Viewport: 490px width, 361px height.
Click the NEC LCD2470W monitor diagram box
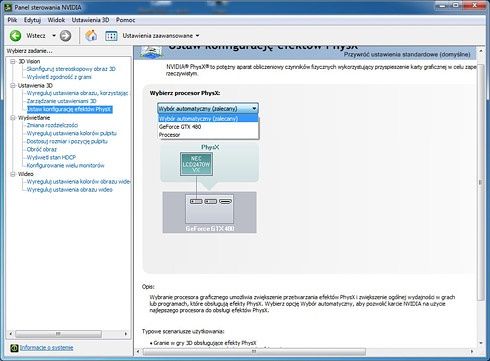coord(196,164)
